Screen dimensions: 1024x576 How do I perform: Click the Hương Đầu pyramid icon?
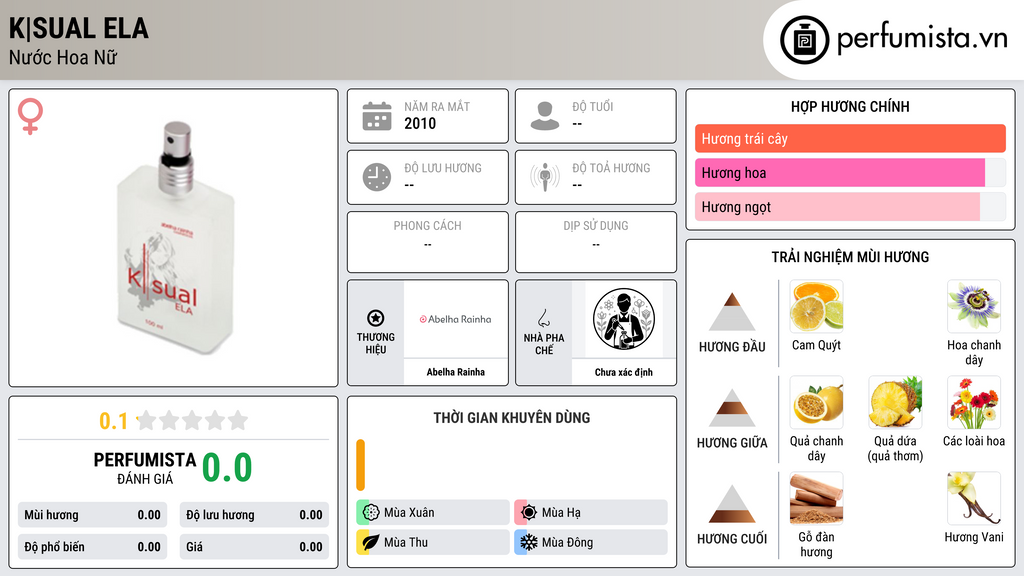[x=732, y=312]
